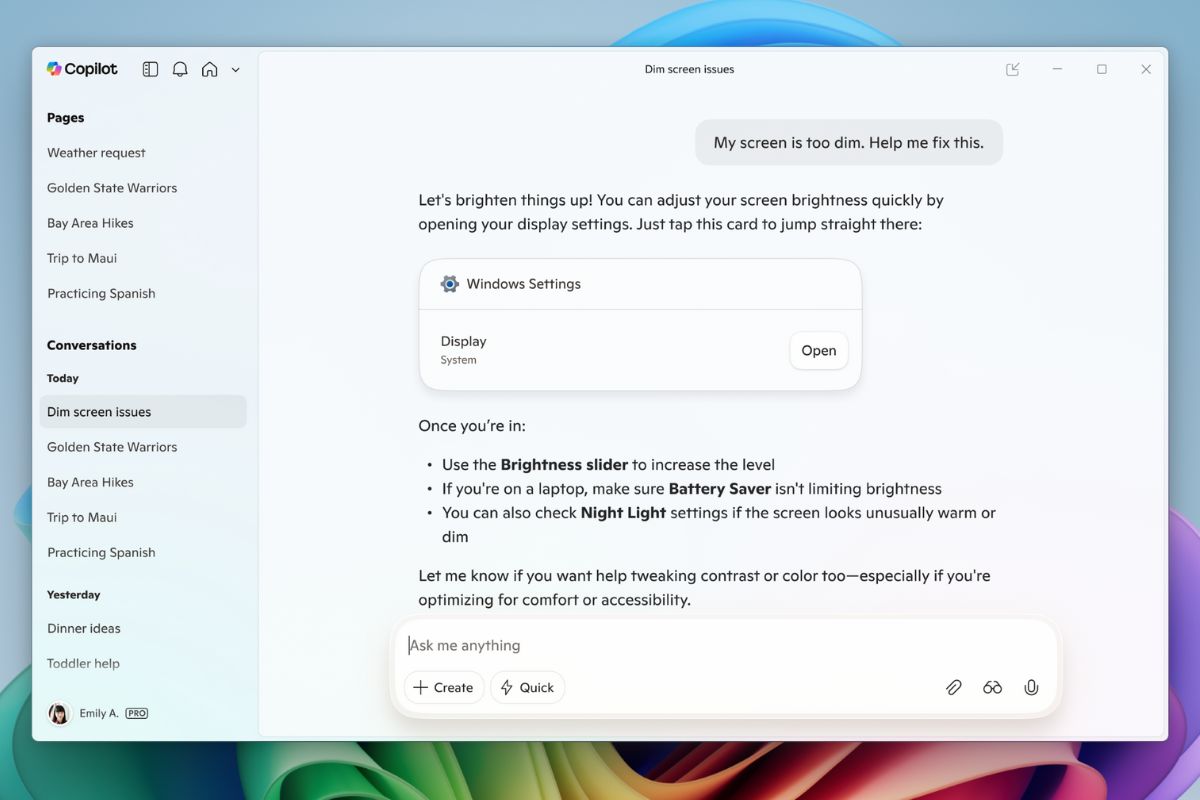The image size is (1200, 800).
Task: Click the Display System card row
Action: click(640, 350)
